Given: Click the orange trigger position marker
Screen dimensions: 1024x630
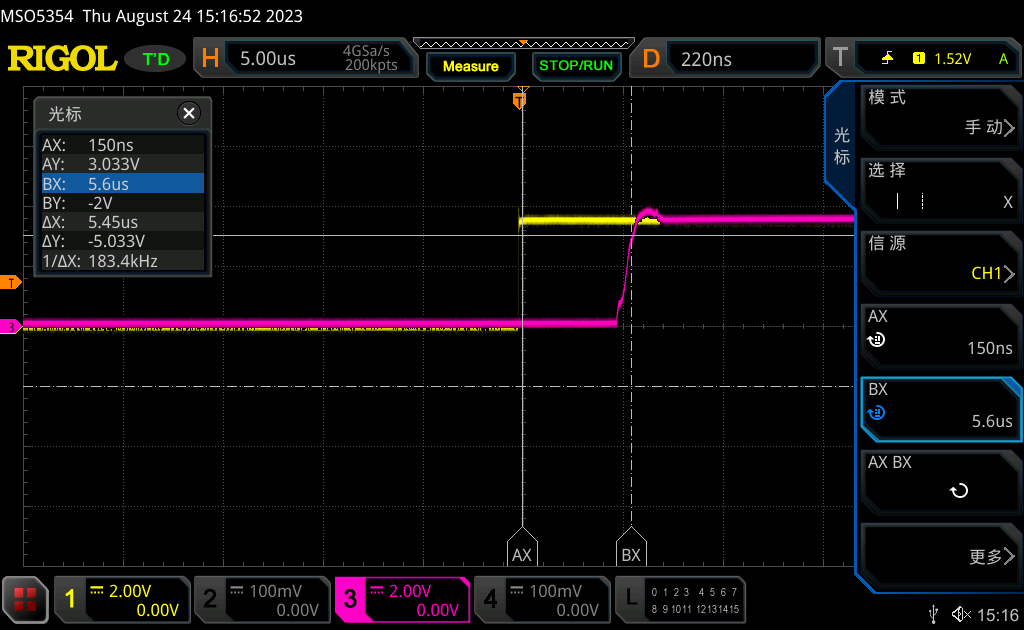Looking at the screenshot, I should click(519, 100).
